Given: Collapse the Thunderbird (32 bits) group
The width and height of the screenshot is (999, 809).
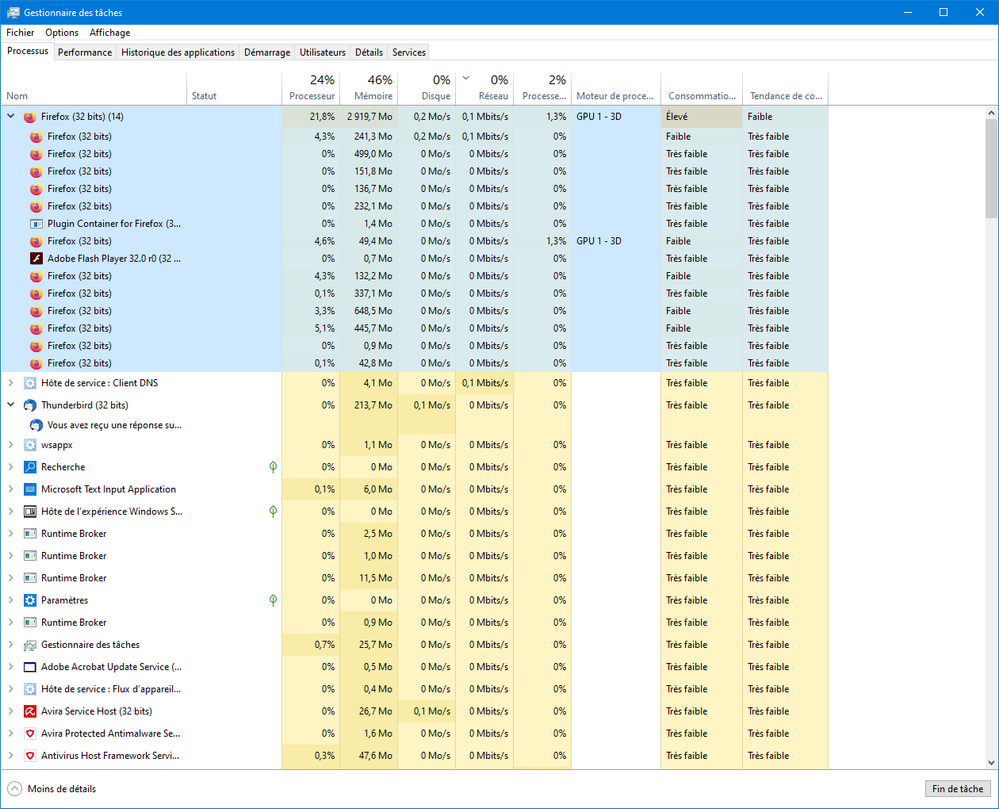Looking at the screenshot, I should click(x=11, y=405).
